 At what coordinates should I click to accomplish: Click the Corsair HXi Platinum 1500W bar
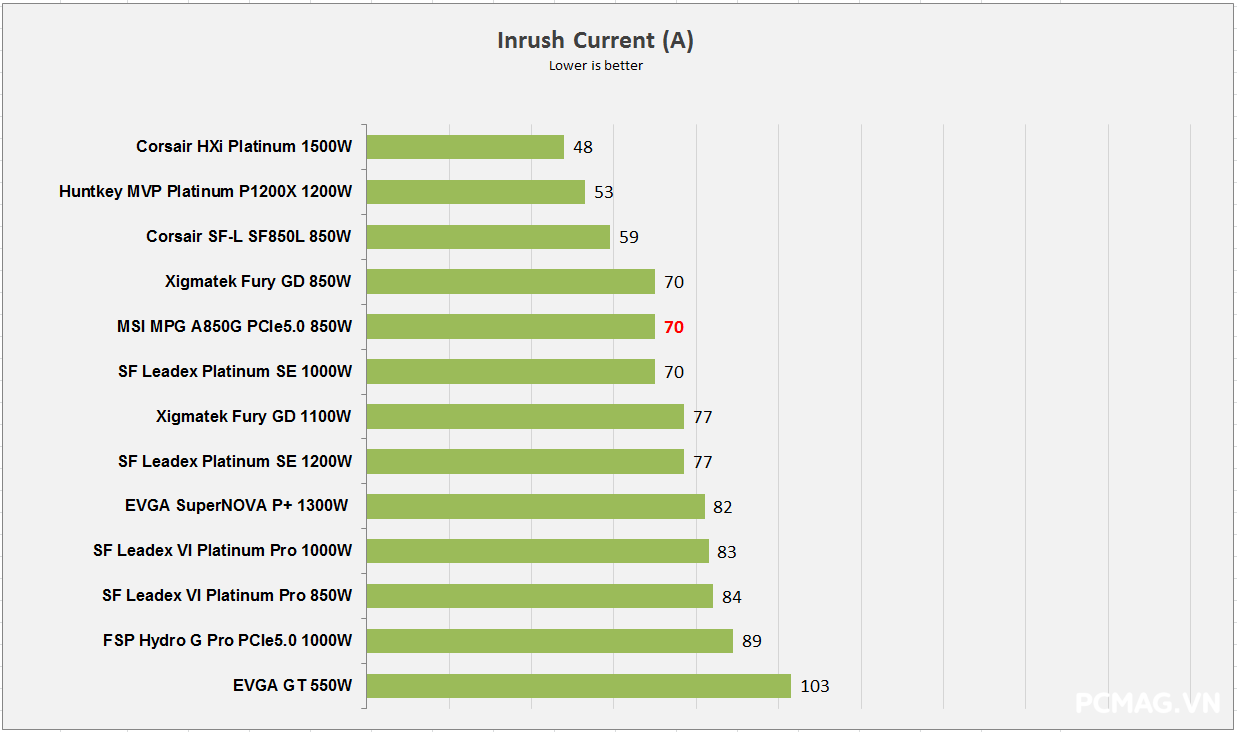(x=465, y=147)
